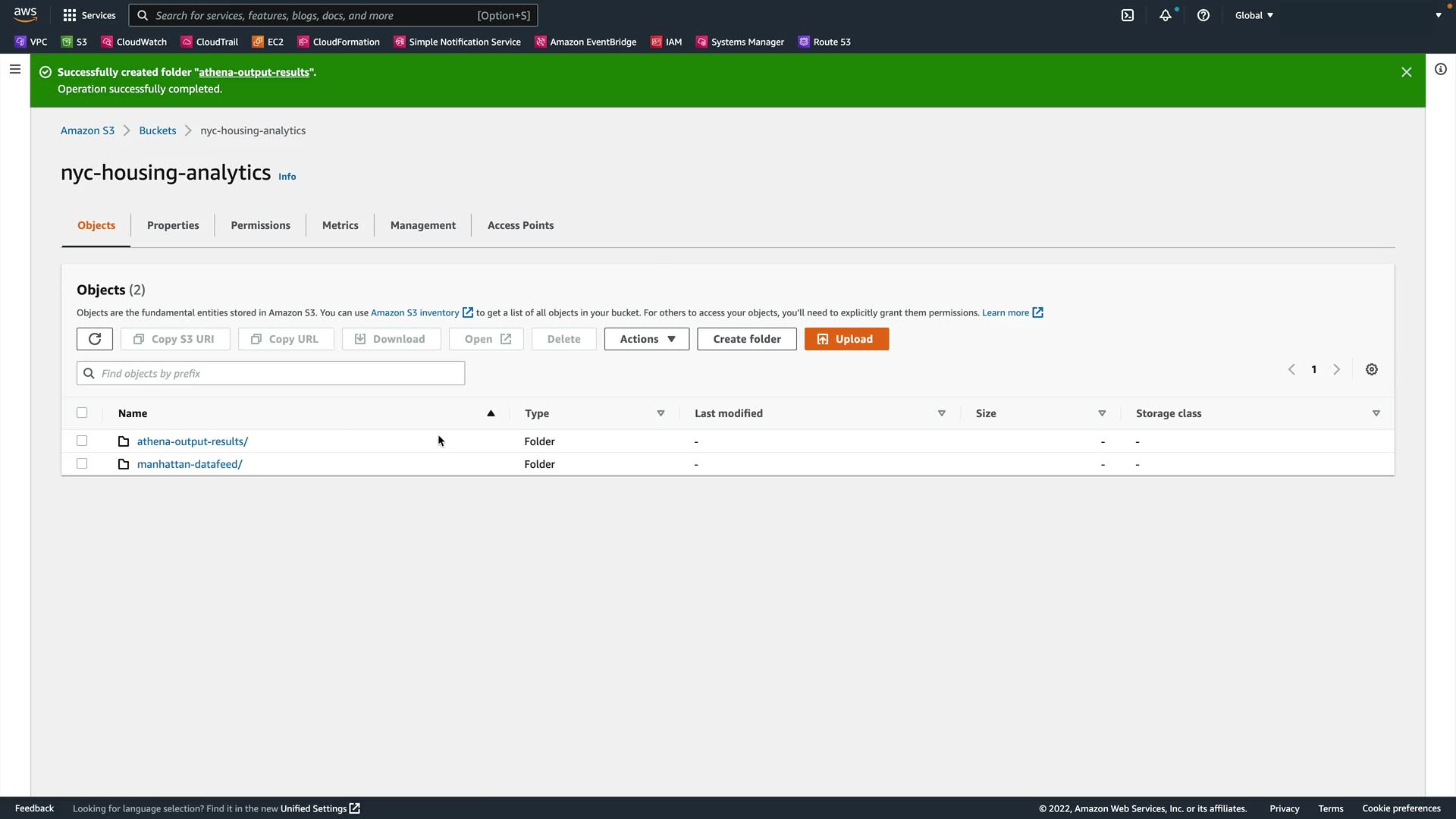The width and height of the screenshot is (1456, 819).
Task: Open the Services grid menu
Action: pyautogui.click(x=89, y=15)
